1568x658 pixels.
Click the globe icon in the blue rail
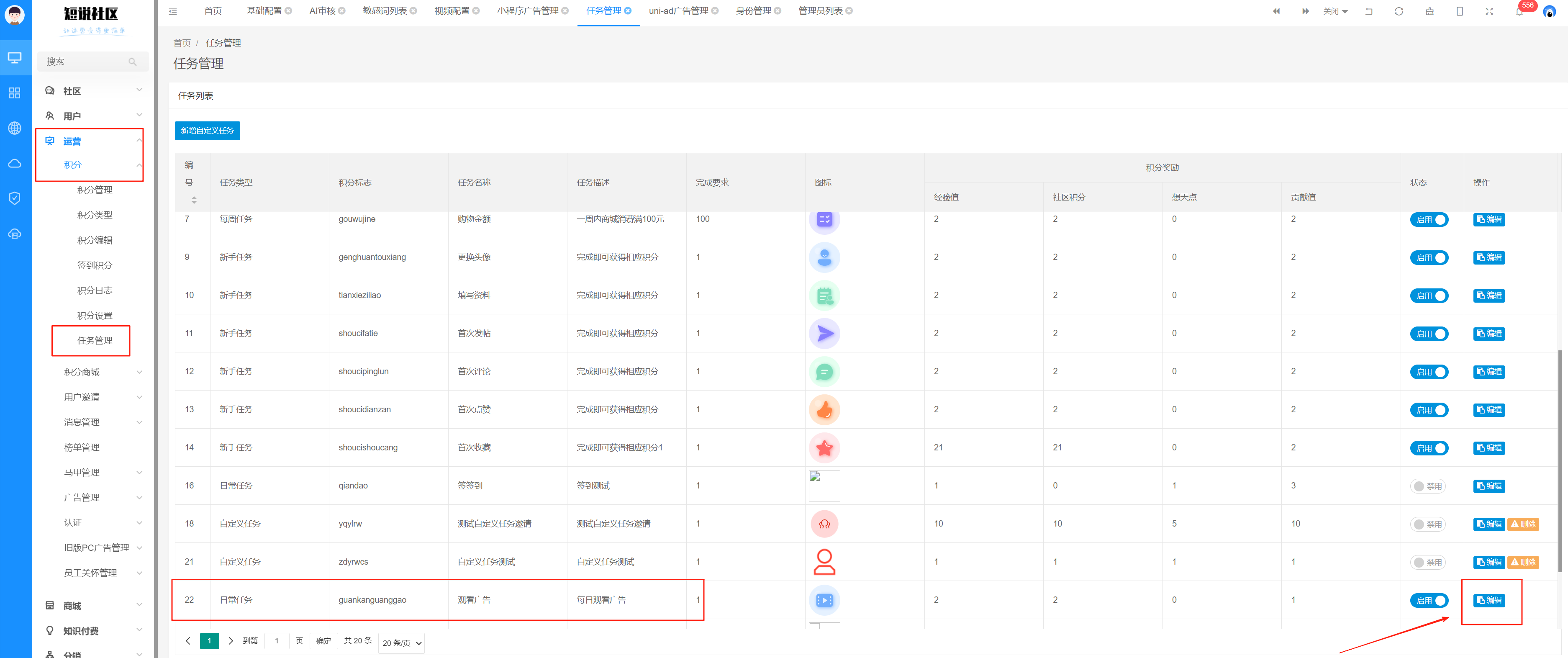coord(15,128)
